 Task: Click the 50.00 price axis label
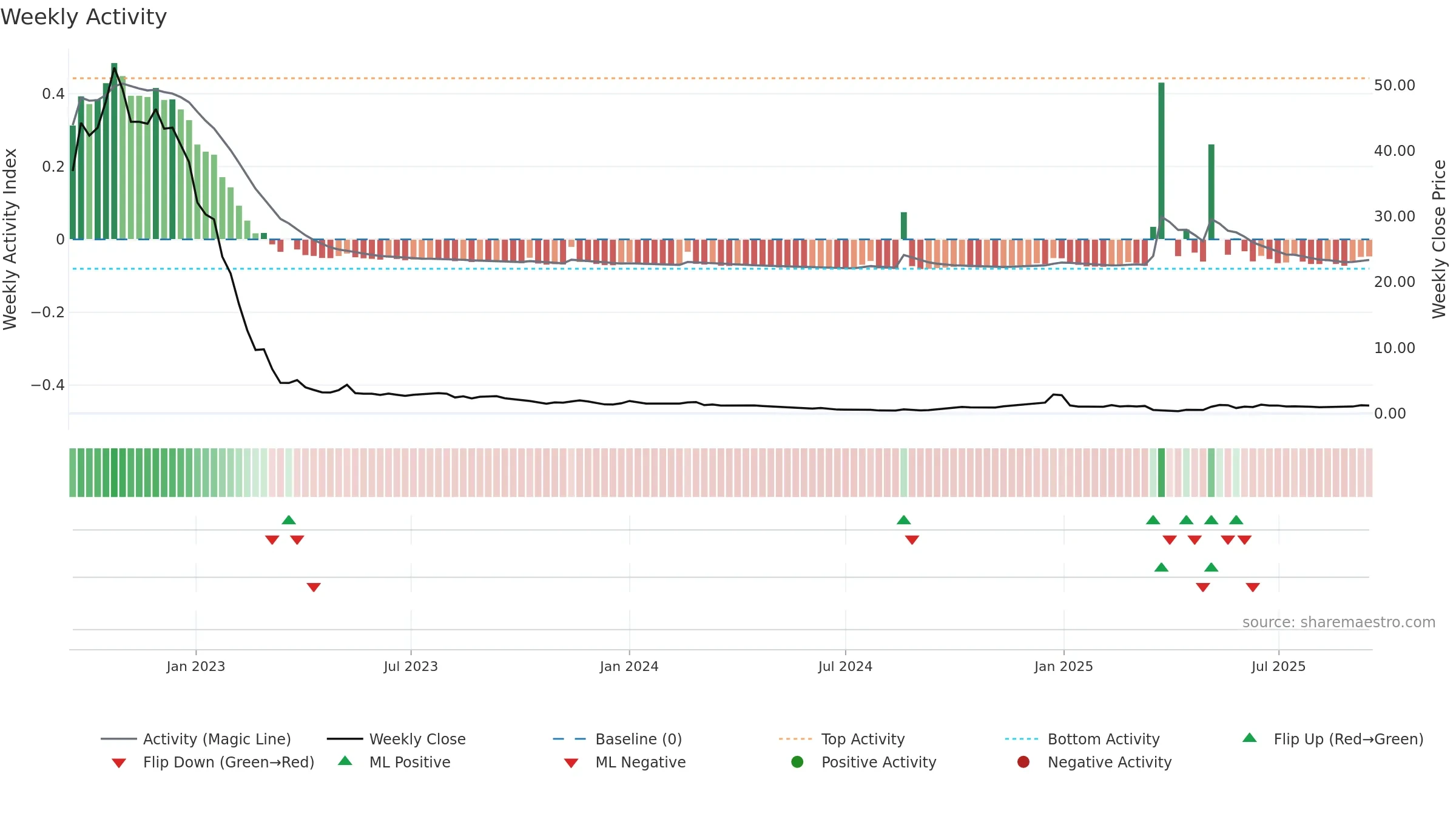point(1395,86)
